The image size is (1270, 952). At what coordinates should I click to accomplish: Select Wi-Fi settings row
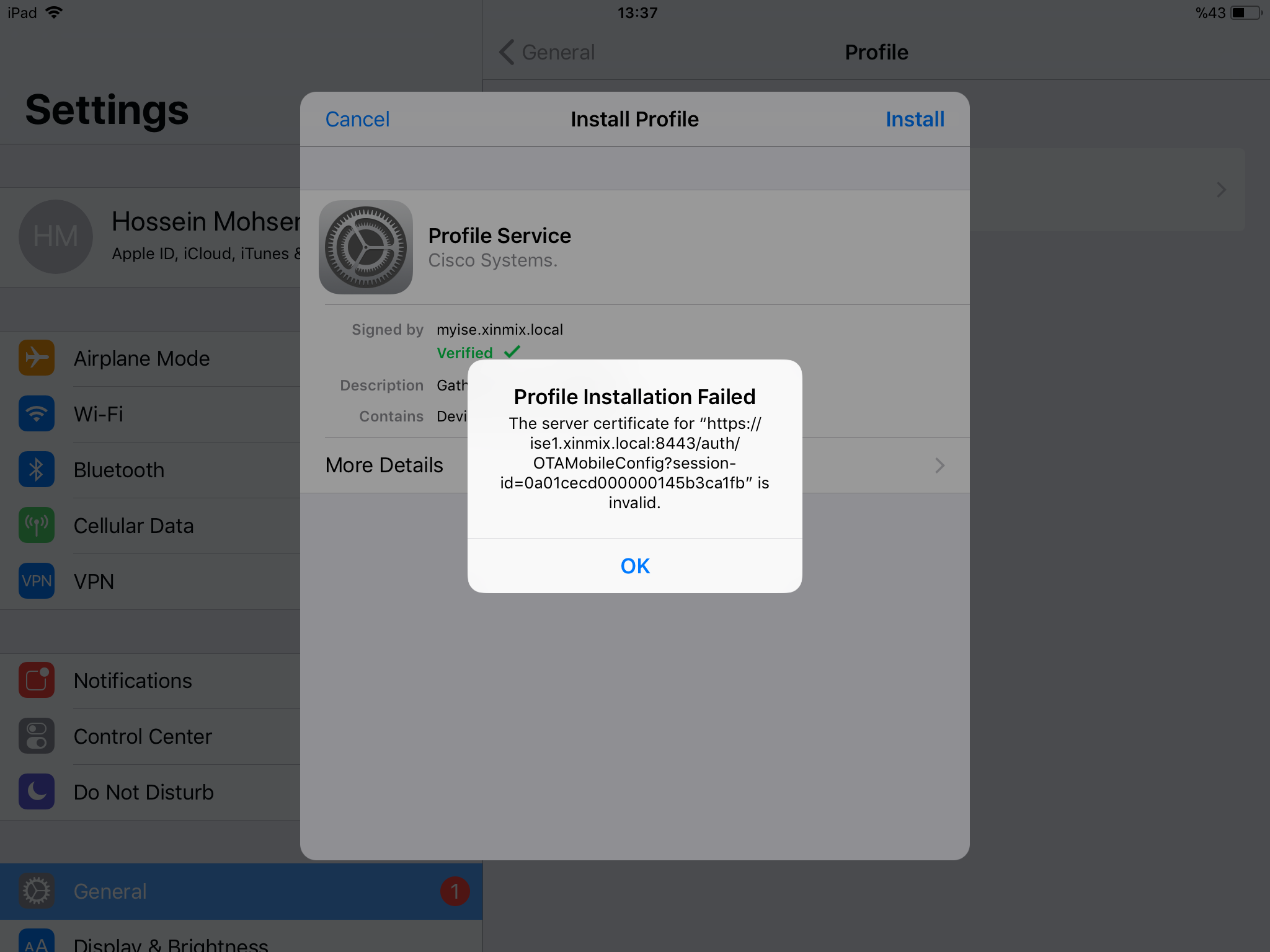pyautogui.click(x=150, y=414)
